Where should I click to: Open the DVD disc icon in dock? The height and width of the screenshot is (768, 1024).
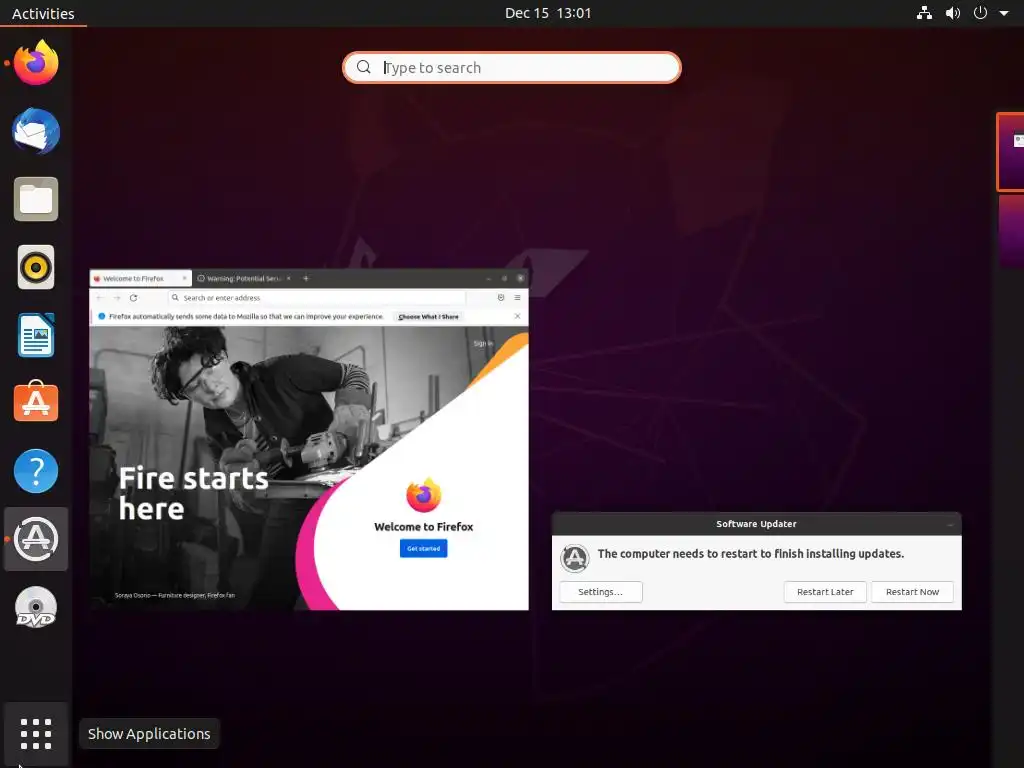click(x=36, y=608)
